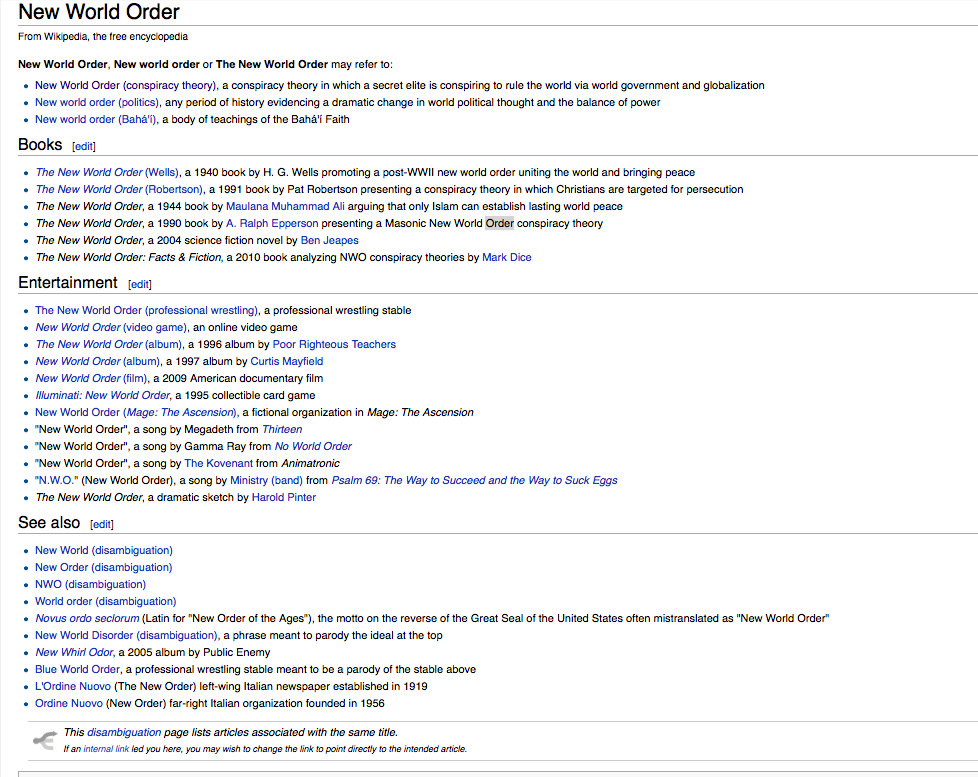Open New World Order (conspiracy theory) link
Screen dimensions: 978x777
[x=125, y=85]
